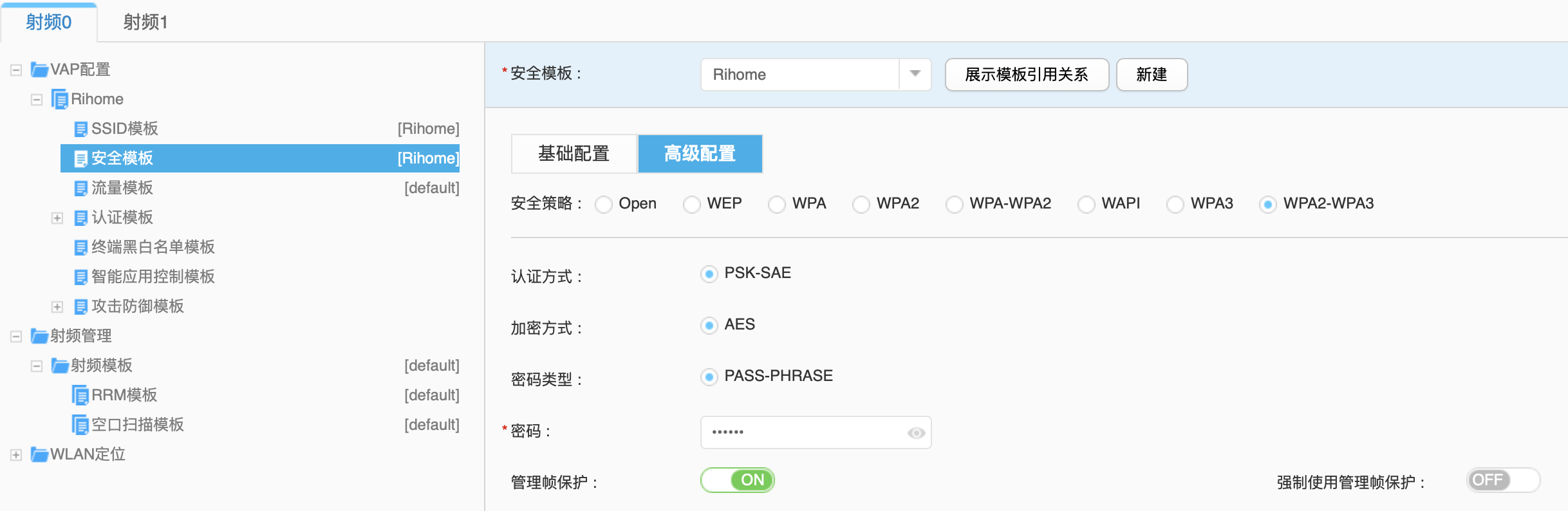1568x511 pixels.
Task: Collapse the 射频管理 tree node
Action: tap(16, 337)
